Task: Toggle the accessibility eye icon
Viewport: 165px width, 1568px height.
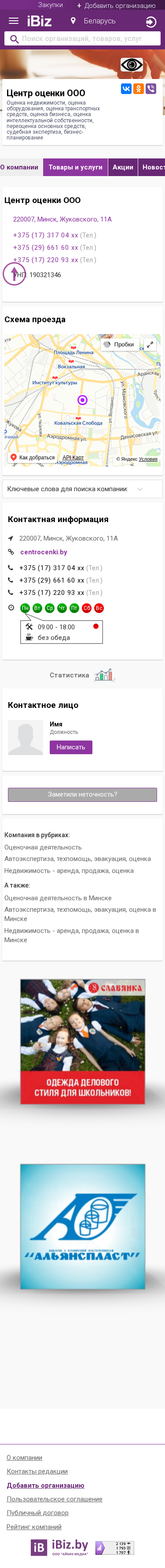Action: pos(132,64)
